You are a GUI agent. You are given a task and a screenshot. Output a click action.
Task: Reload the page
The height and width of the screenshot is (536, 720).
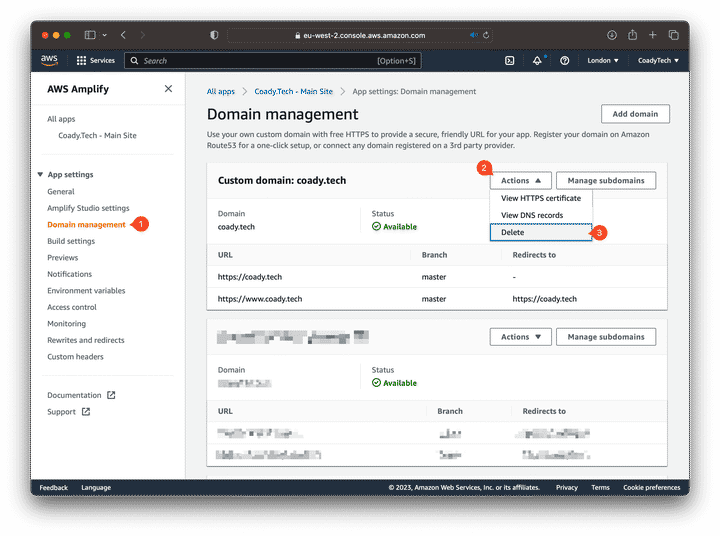click(x=486, y=35)
